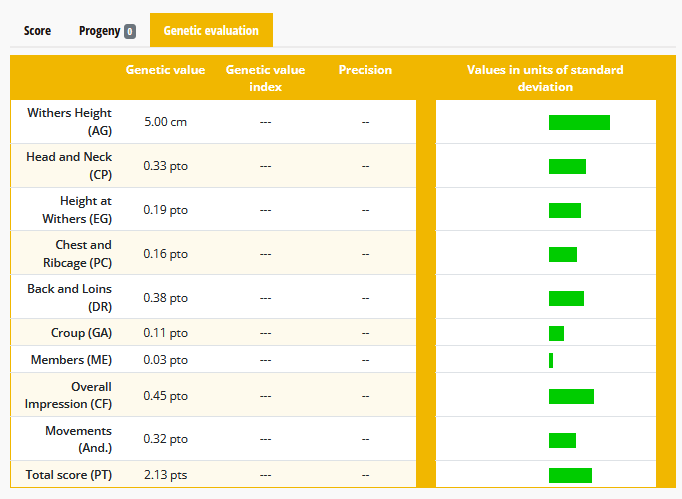This screenshot has width=682, height=499.
Task: Select the Back and Loins (DR) row label
Action: (x=69, y=297)
